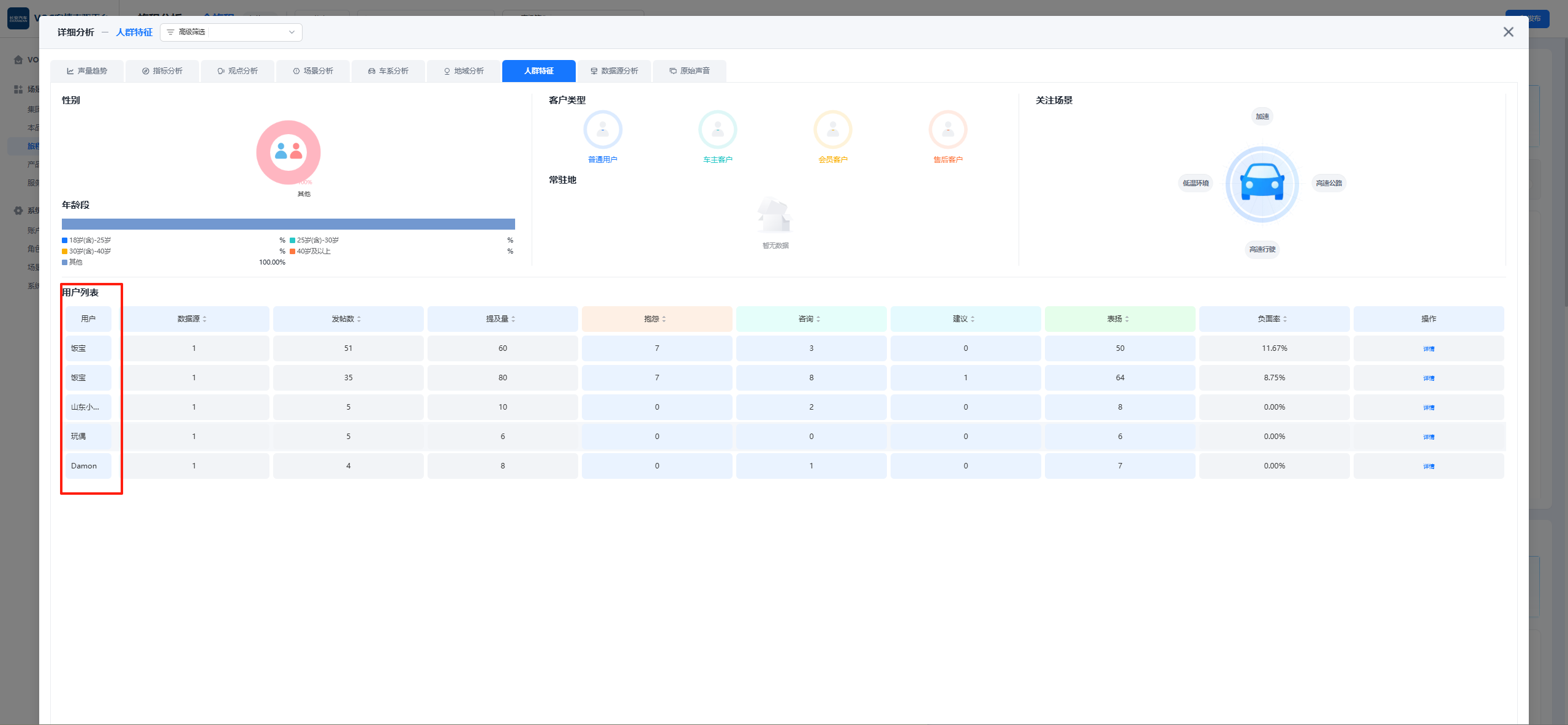Click the 售后客户 customer type icon
1568x725 pixels.
(x=948, y=130)
